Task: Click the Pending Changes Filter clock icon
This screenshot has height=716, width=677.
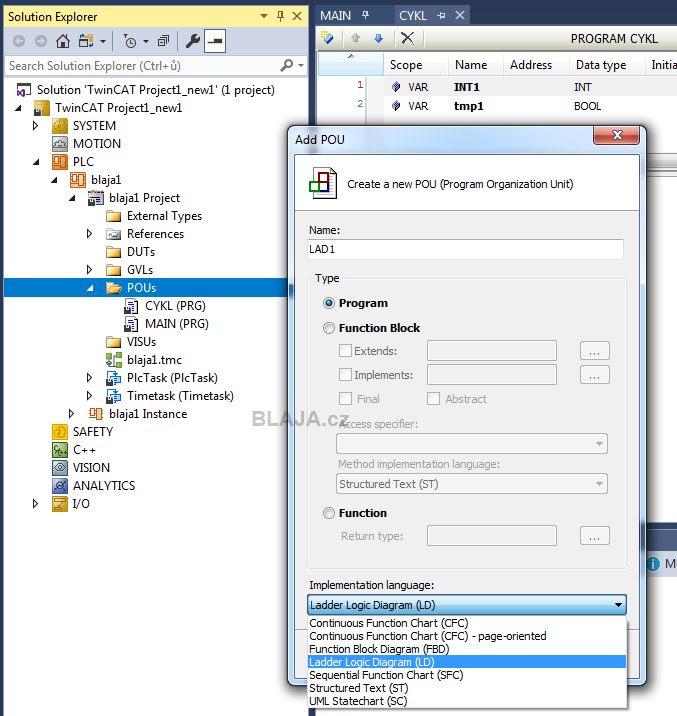Action: 130,41
